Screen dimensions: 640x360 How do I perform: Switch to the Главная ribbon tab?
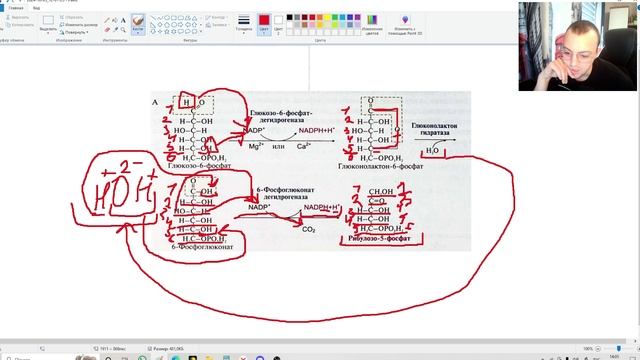(16, 8)
